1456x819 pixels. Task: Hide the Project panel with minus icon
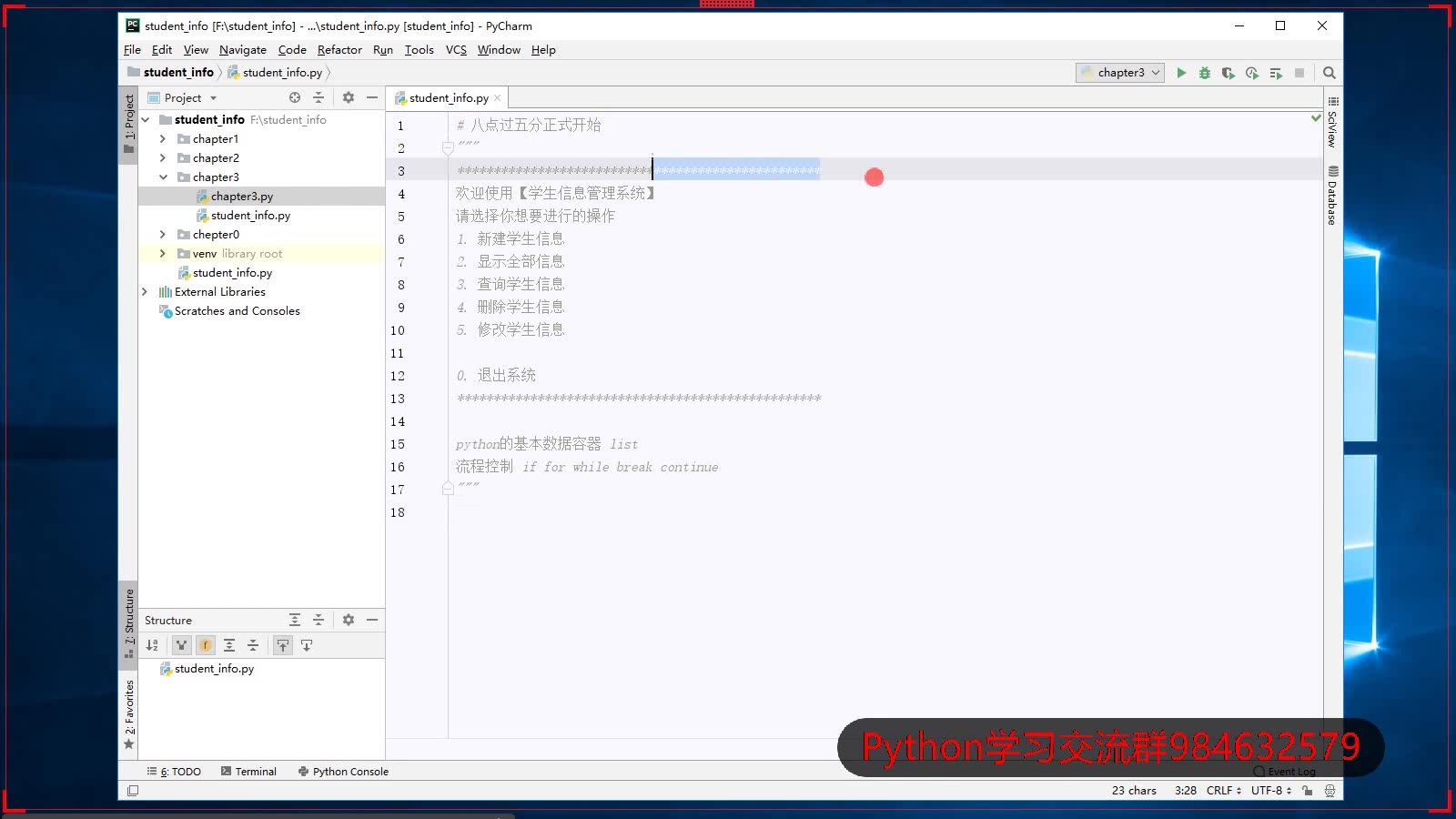click(x=372, y=97)
